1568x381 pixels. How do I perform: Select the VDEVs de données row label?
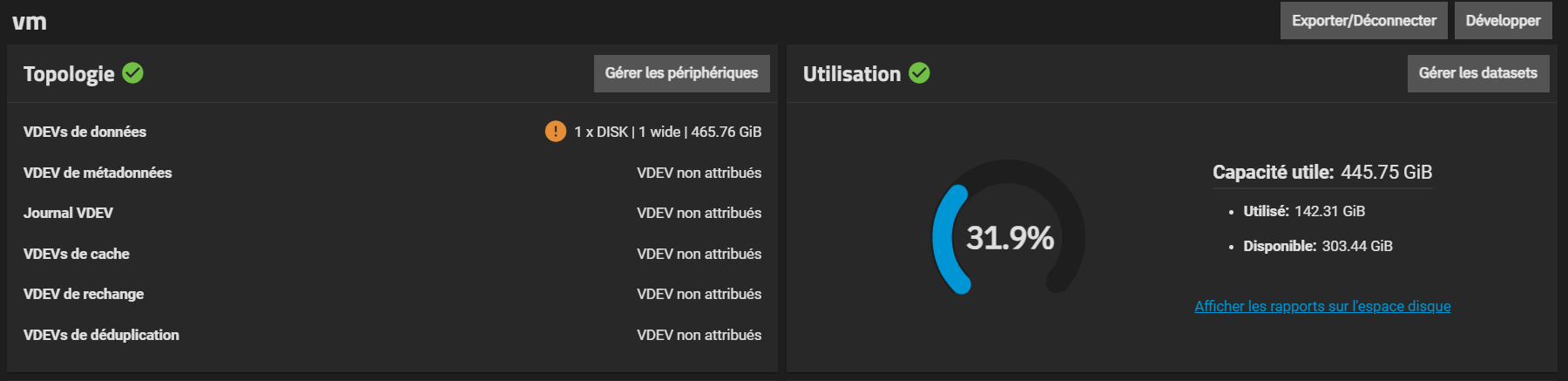tap(84, 132)
